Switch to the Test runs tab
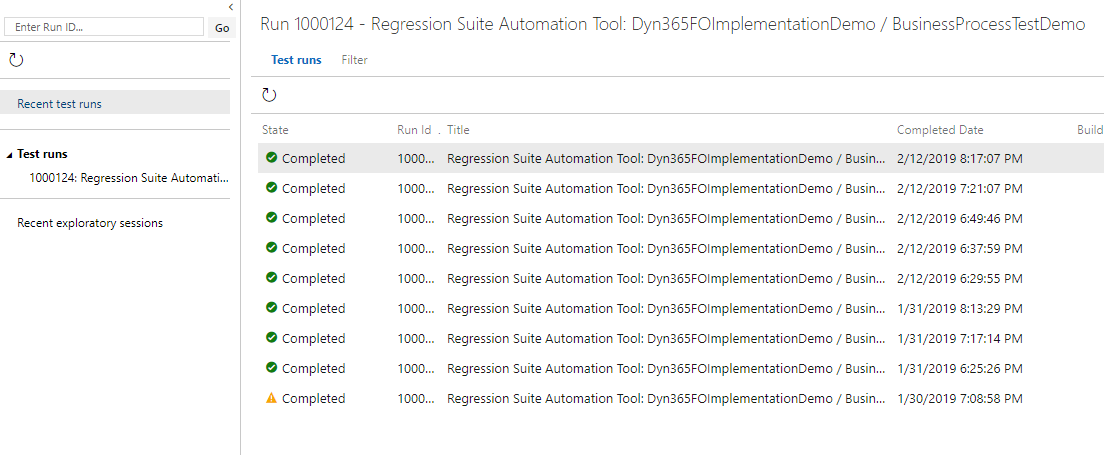 [296, 60]
